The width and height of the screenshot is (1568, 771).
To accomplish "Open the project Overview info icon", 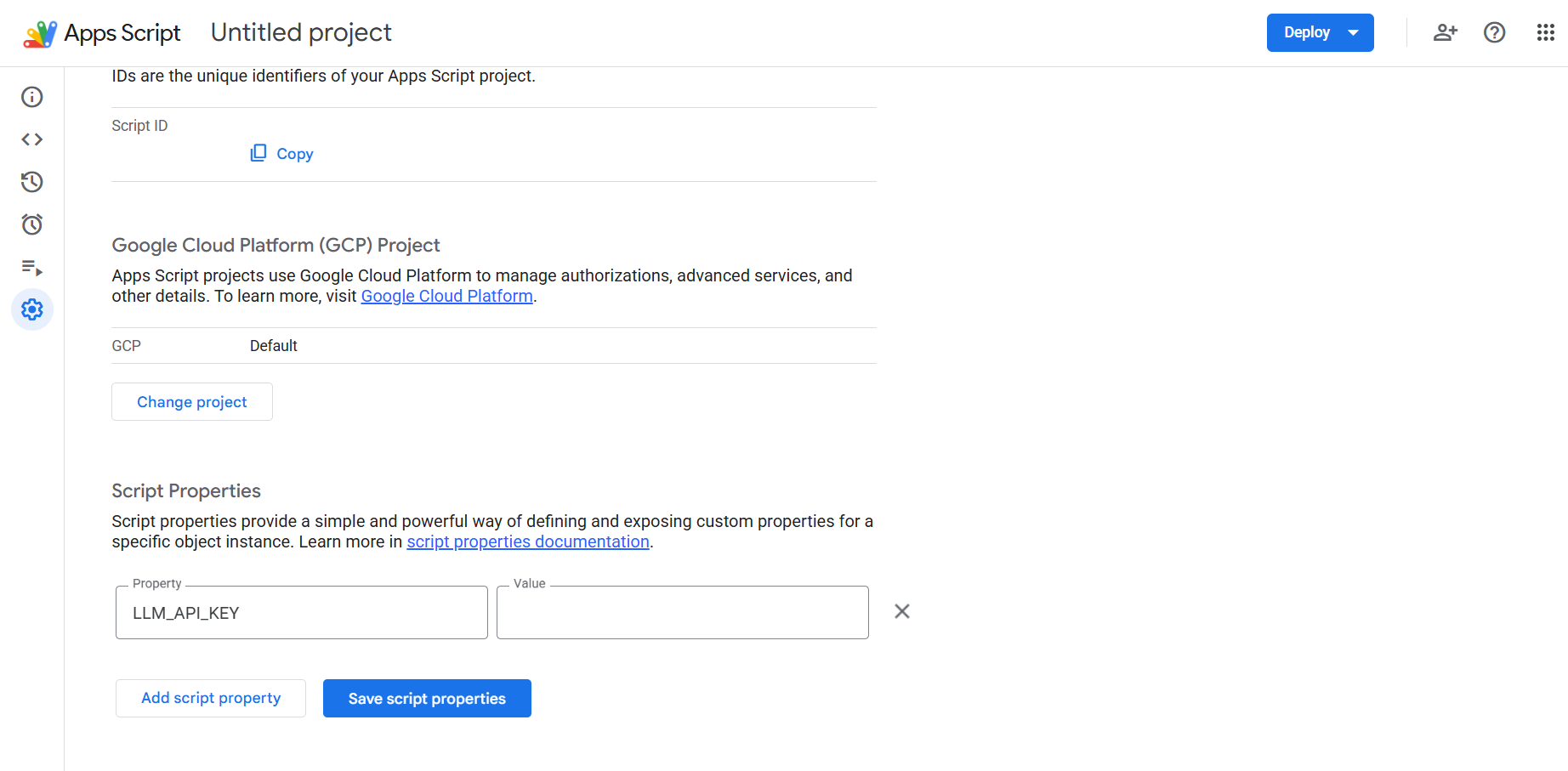I will coord(32,97).
